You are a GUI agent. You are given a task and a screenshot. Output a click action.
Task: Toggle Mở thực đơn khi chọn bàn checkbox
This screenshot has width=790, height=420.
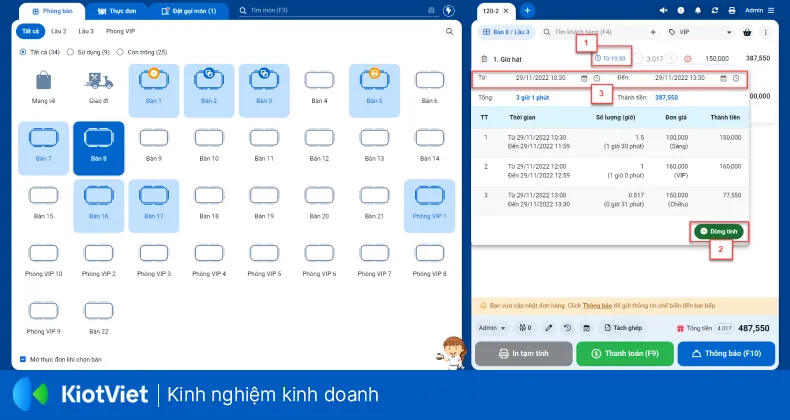(x=24, y=359)
